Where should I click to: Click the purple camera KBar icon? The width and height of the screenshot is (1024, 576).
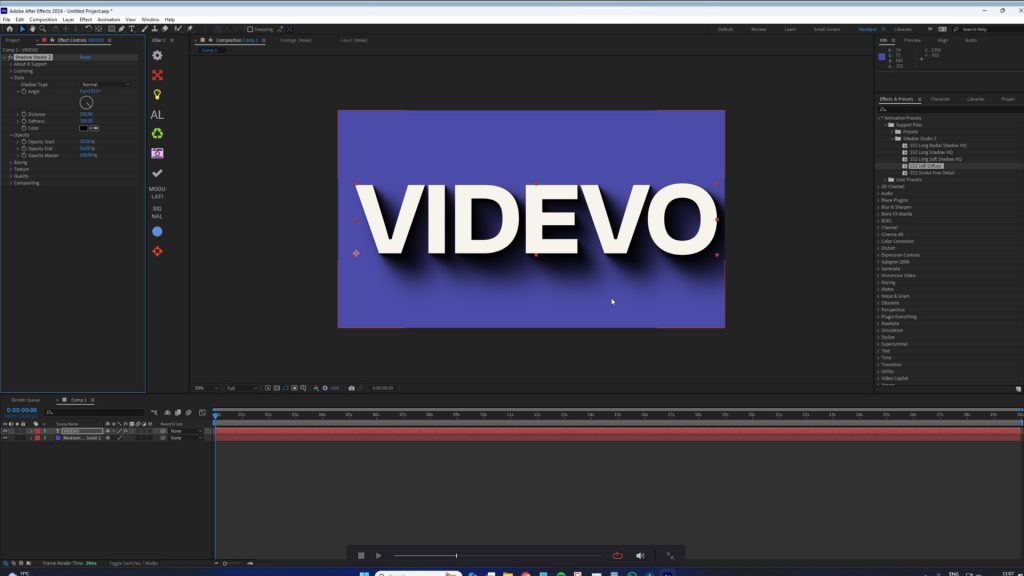[157, 153]
